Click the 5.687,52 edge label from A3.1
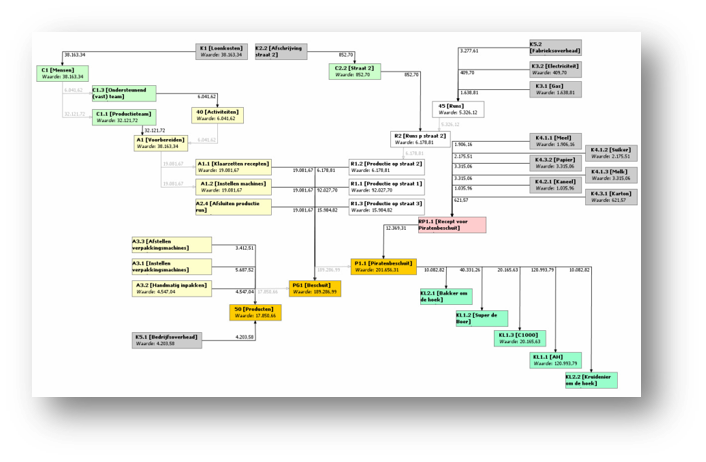The width and height of the screenshot is (706, 462). tap(244, 270)
